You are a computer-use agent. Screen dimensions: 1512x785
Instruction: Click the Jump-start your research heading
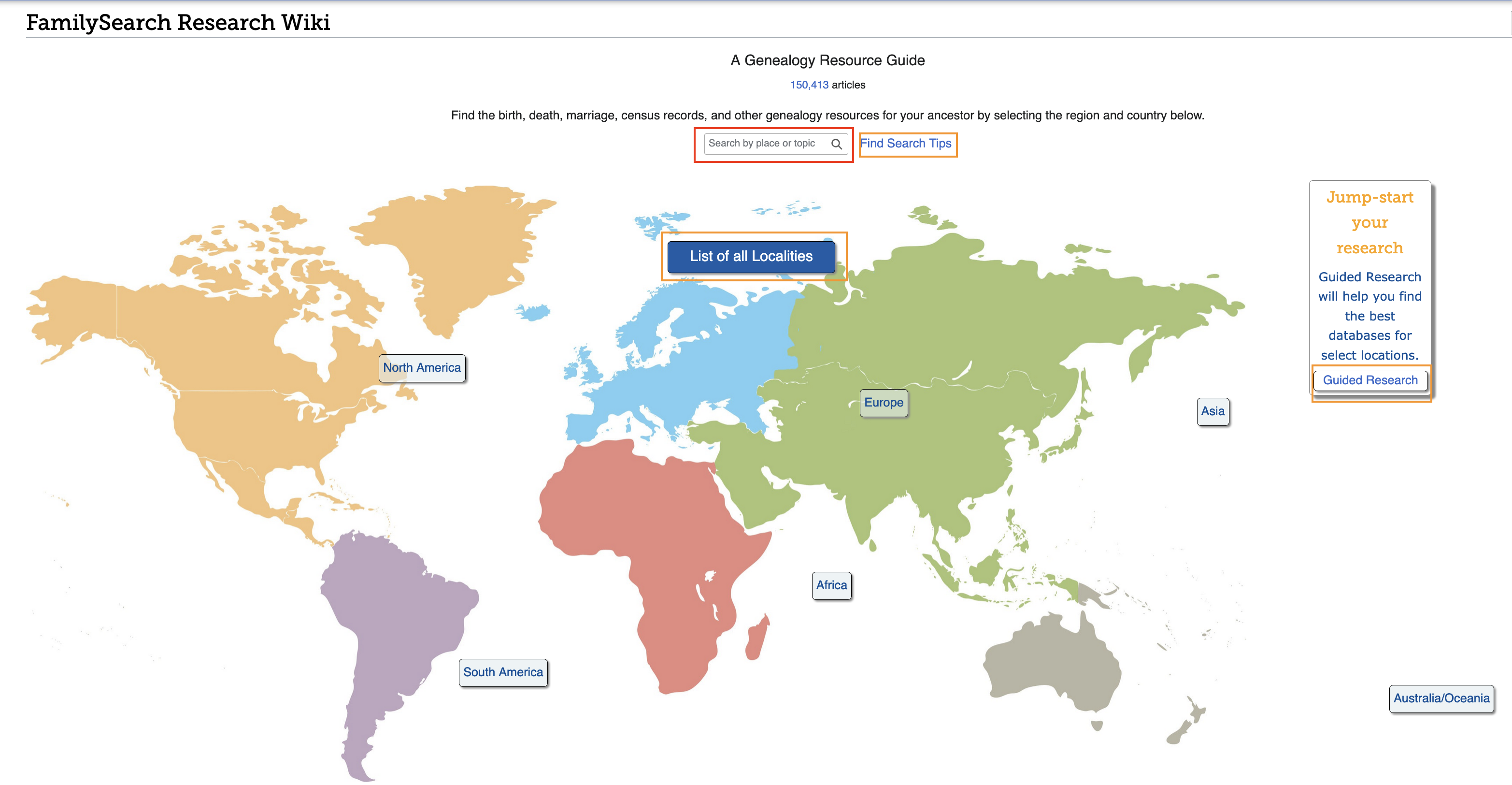tap(1369, 222)
